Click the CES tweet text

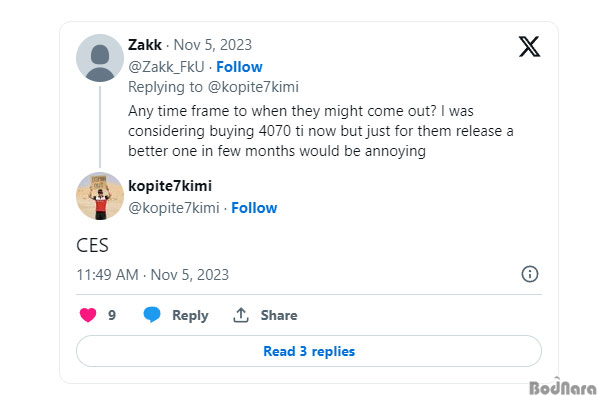click(92, 245)
